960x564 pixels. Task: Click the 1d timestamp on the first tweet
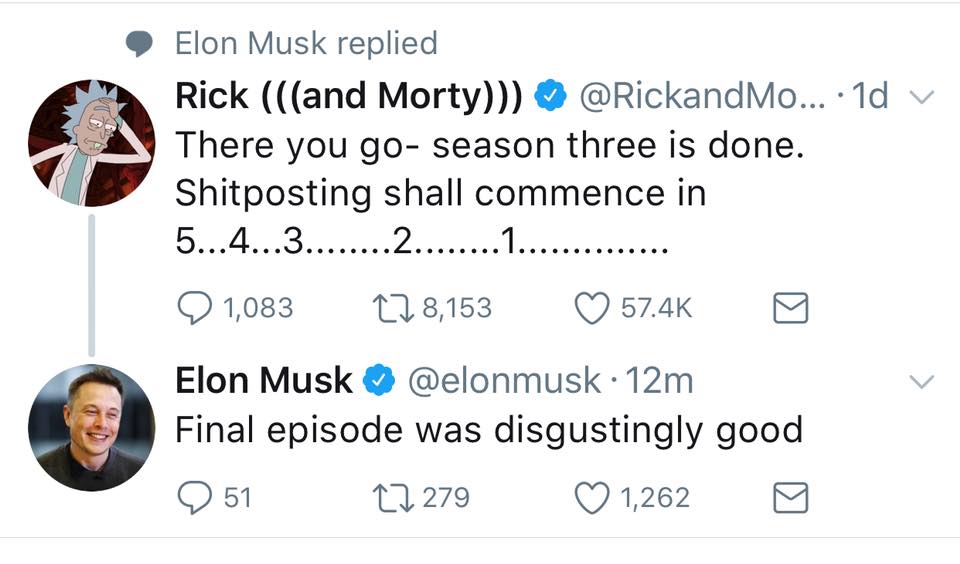click(x=869, y=96)
